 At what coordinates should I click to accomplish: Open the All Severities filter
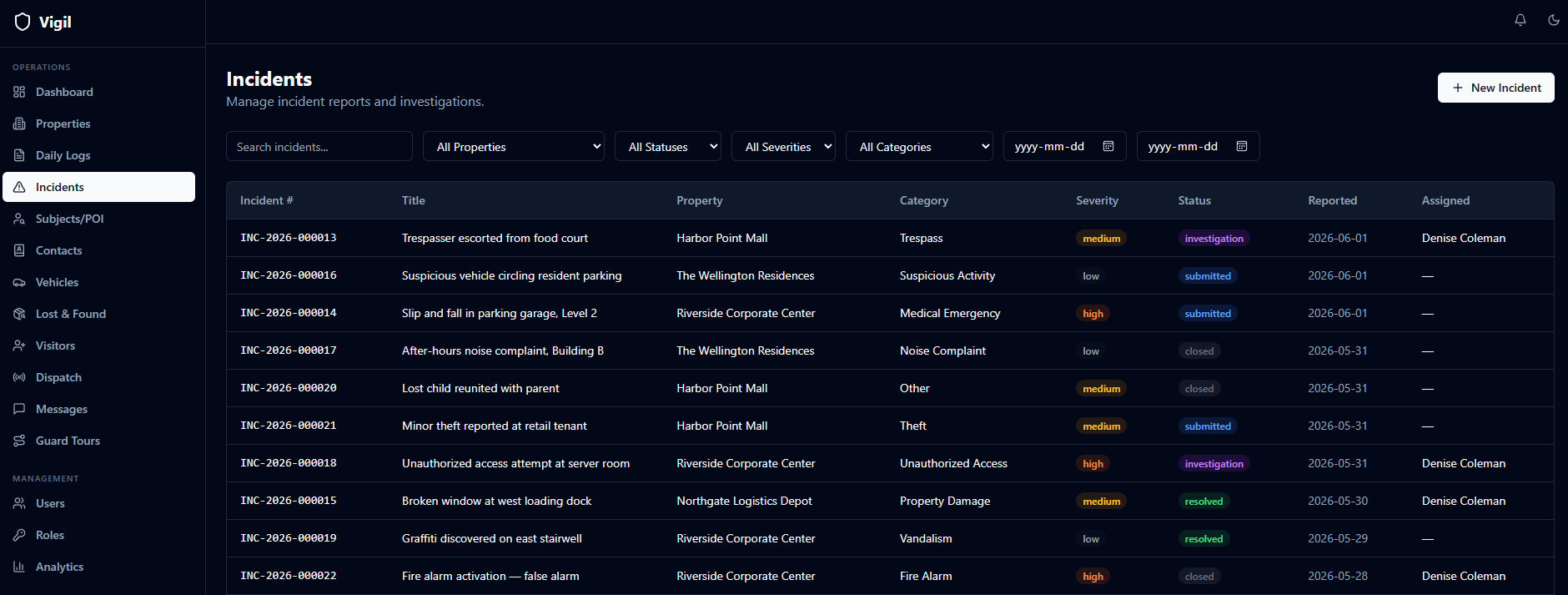click(783, 146)
